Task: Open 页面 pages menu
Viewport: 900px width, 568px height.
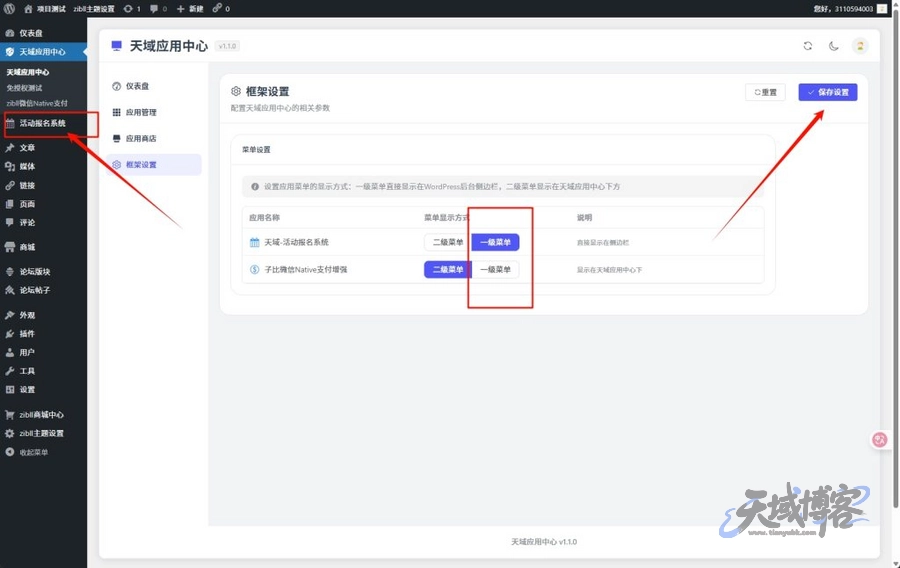Action: (x=43, y=204)
